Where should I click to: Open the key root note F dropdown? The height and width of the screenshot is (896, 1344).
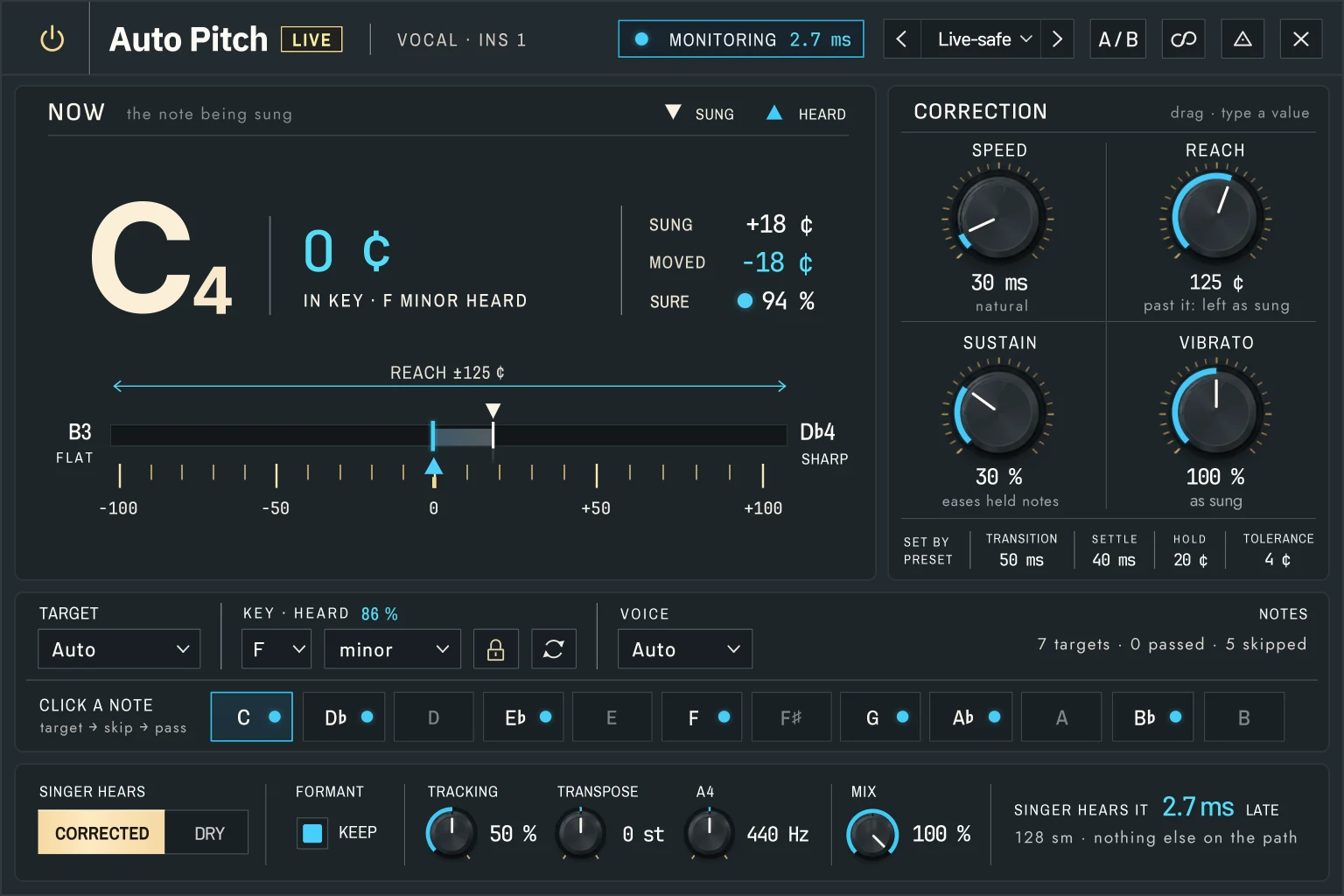276,649
